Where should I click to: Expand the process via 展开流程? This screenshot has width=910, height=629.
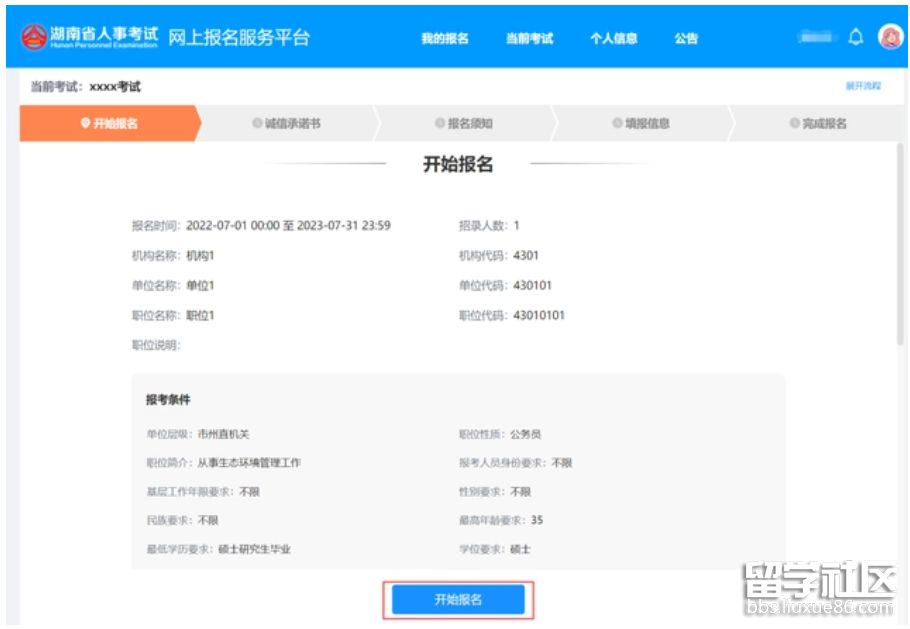[863, 87]
